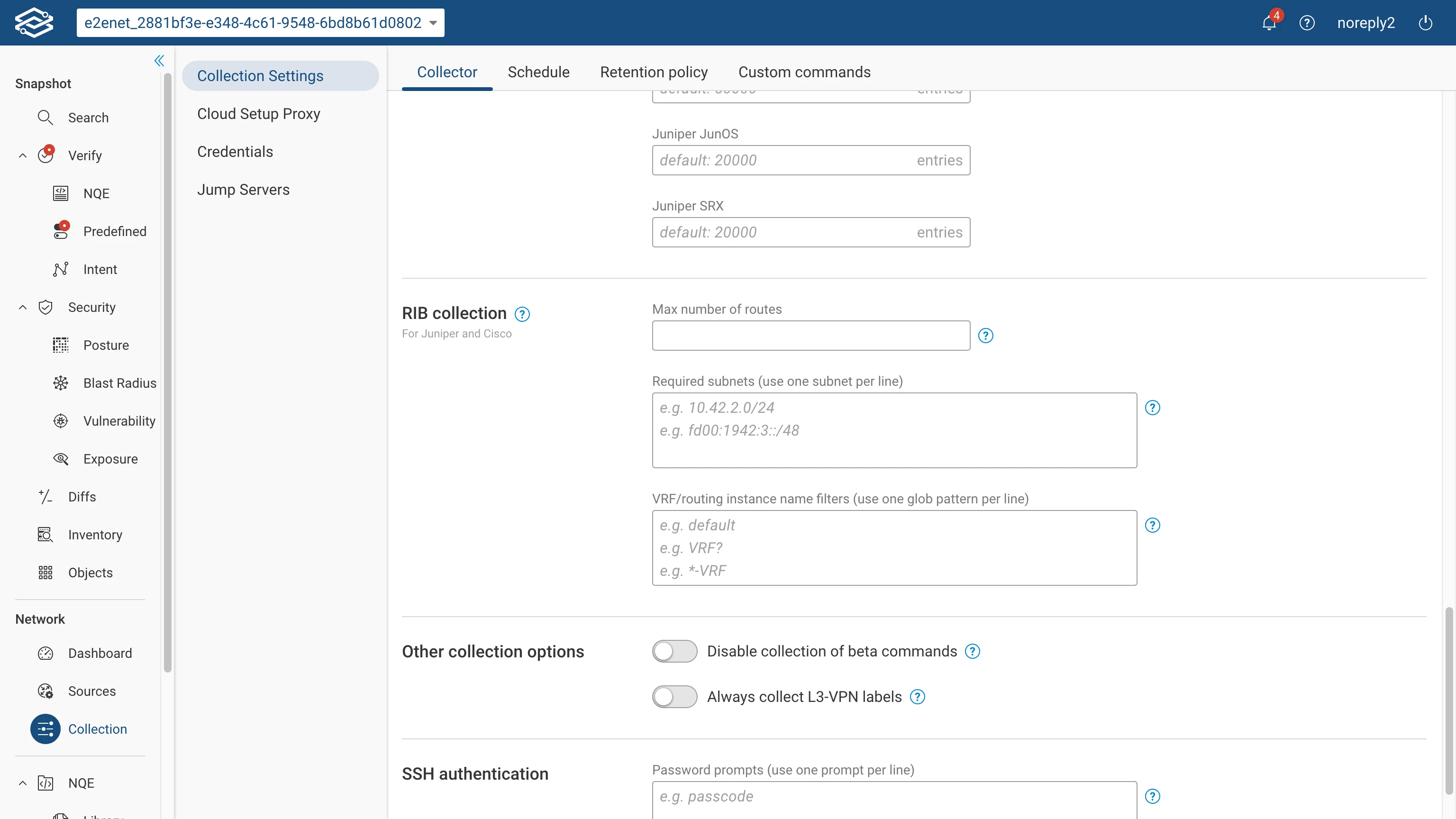Click the Max number of routes field
This screenshot has height=819, width=1456.
click(x=810, y=336)
